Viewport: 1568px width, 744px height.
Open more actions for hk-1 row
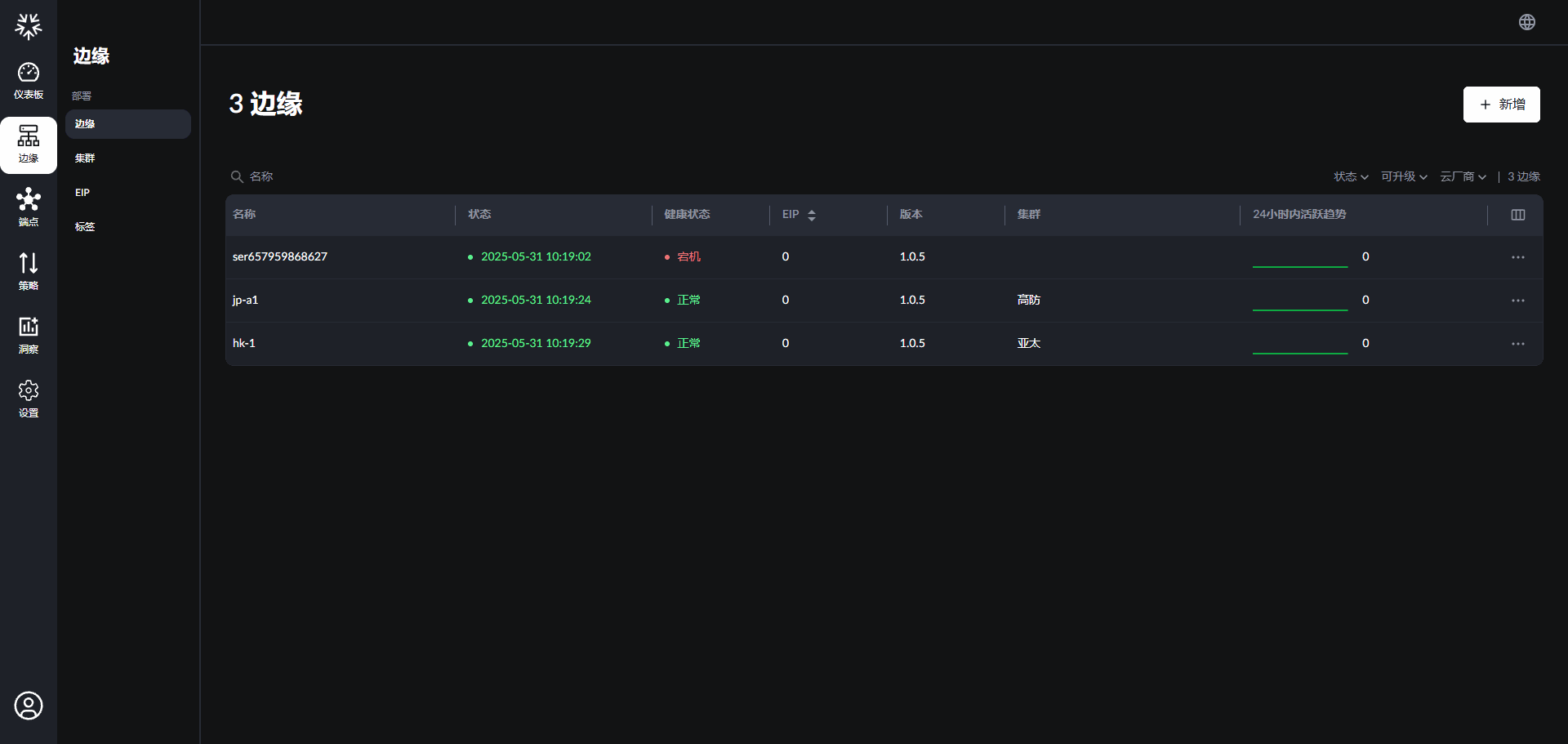click(1517, 344)
